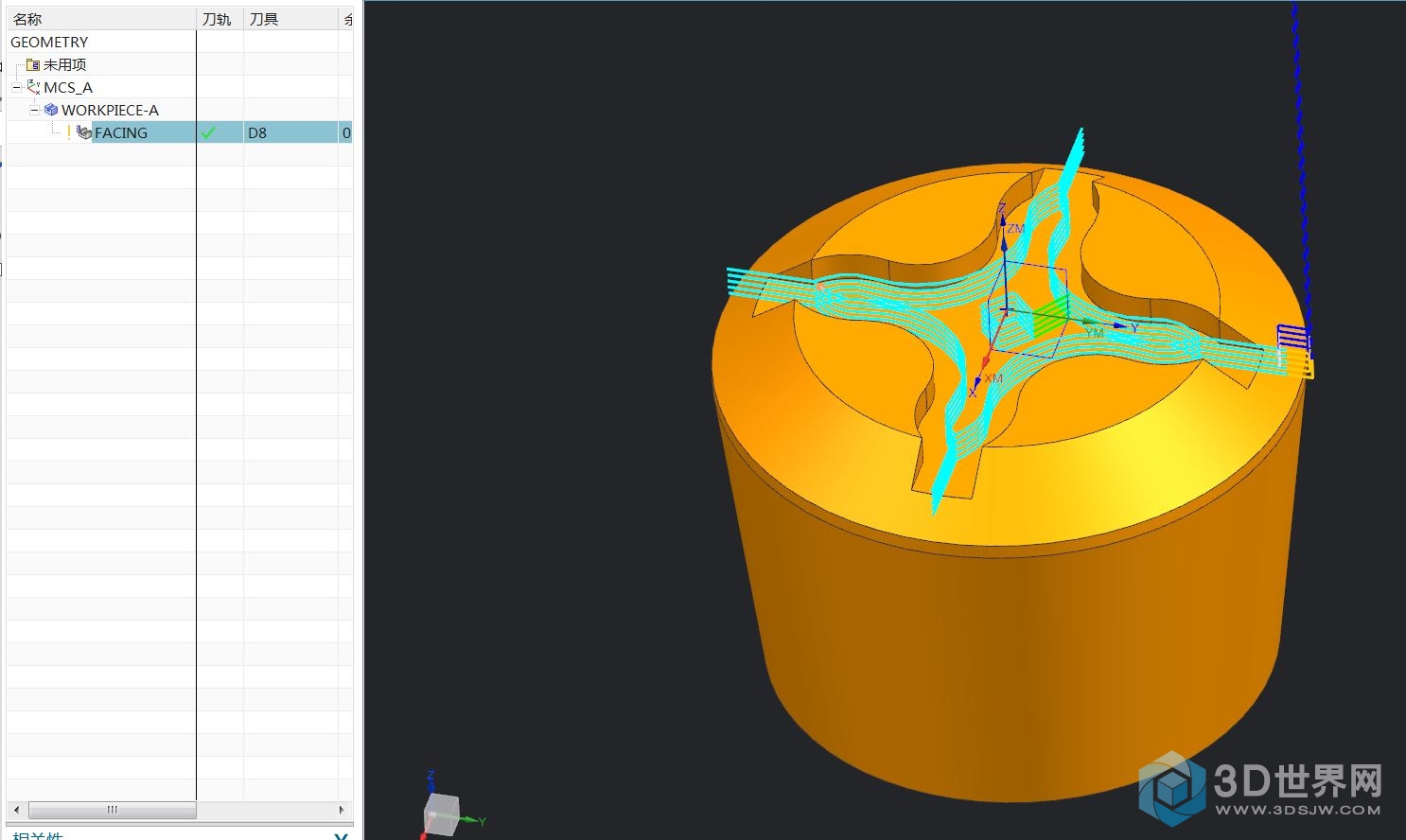Click the green shaded square at the toolpath center
The height and width of the screenshot is (840, 1406).
click(1050, 316)
